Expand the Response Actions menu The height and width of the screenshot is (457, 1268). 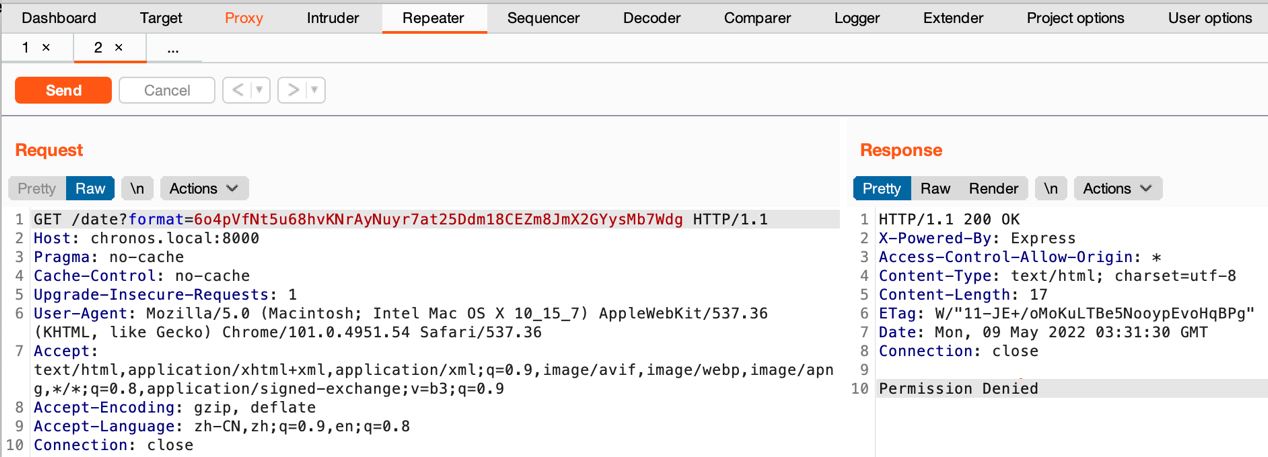[x=1117, y=188]
